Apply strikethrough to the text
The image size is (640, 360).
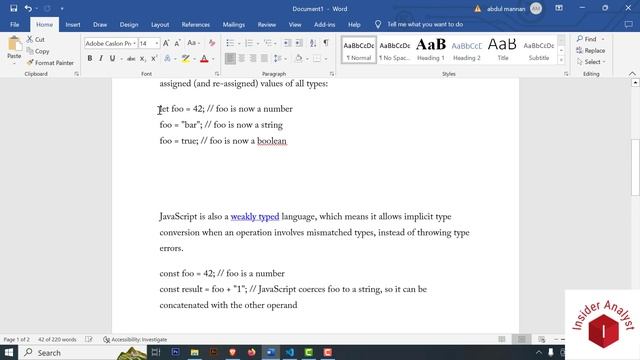tap(131, 59)
